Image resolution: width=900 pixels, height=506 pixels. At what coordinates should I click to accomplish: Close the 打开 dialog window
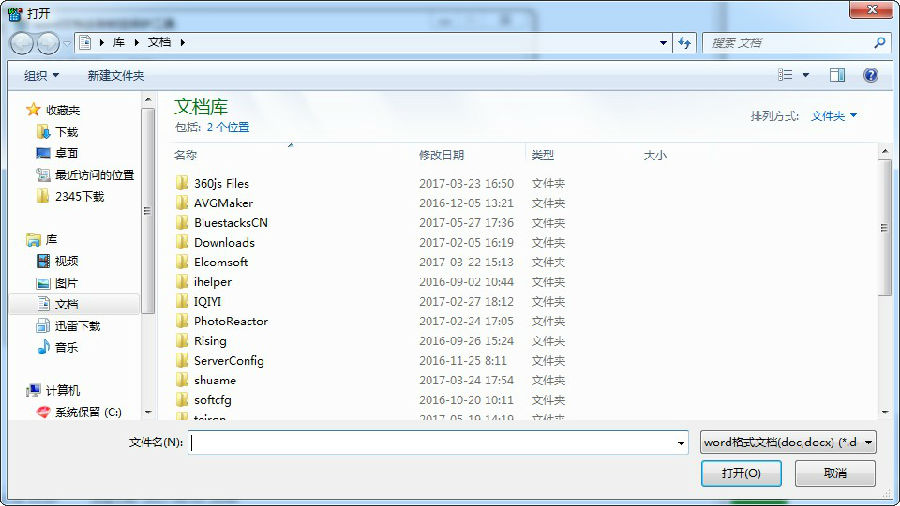pos(871,9)
